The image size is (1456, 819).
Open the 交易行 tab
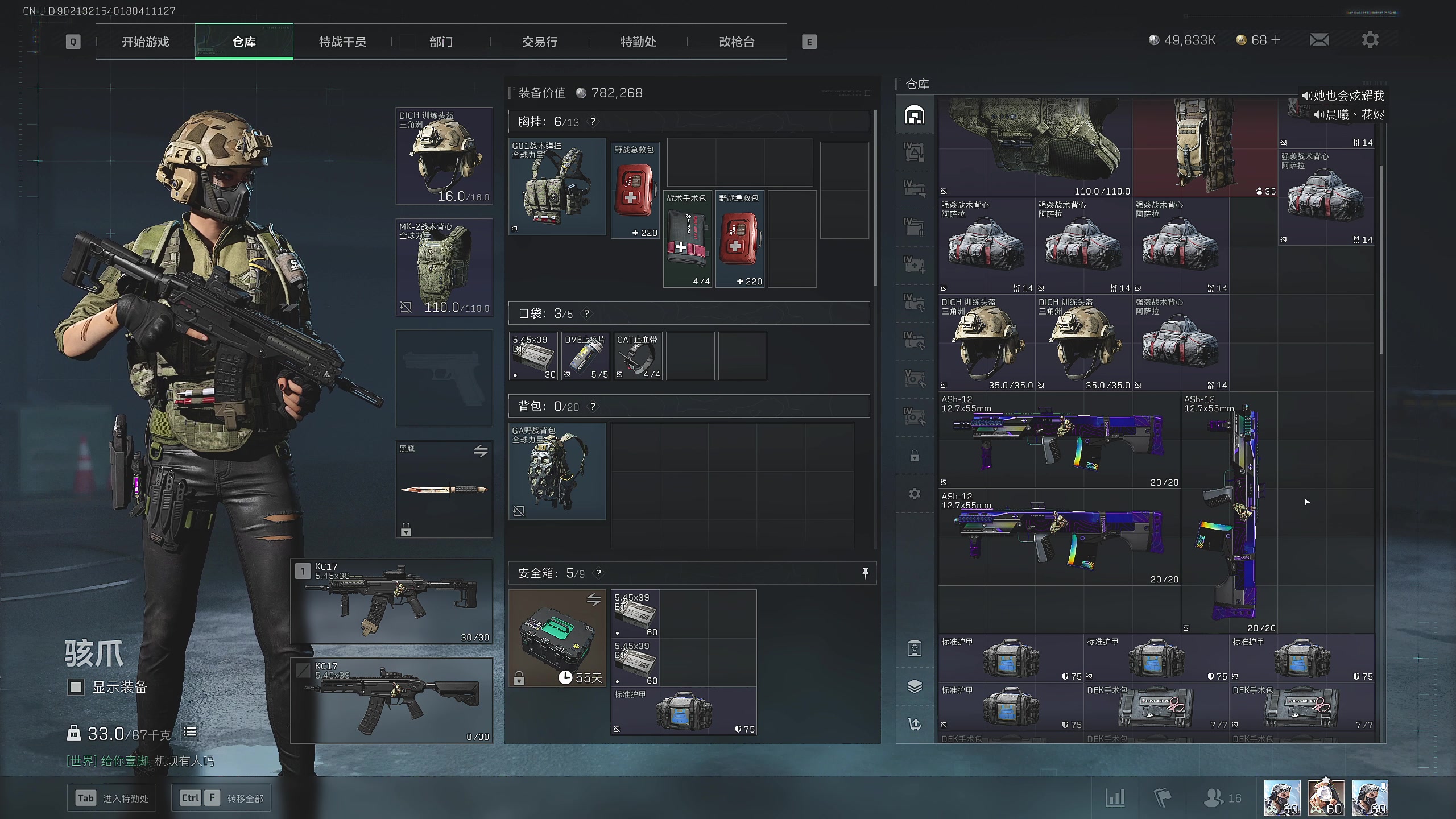[x=540, y=42]
